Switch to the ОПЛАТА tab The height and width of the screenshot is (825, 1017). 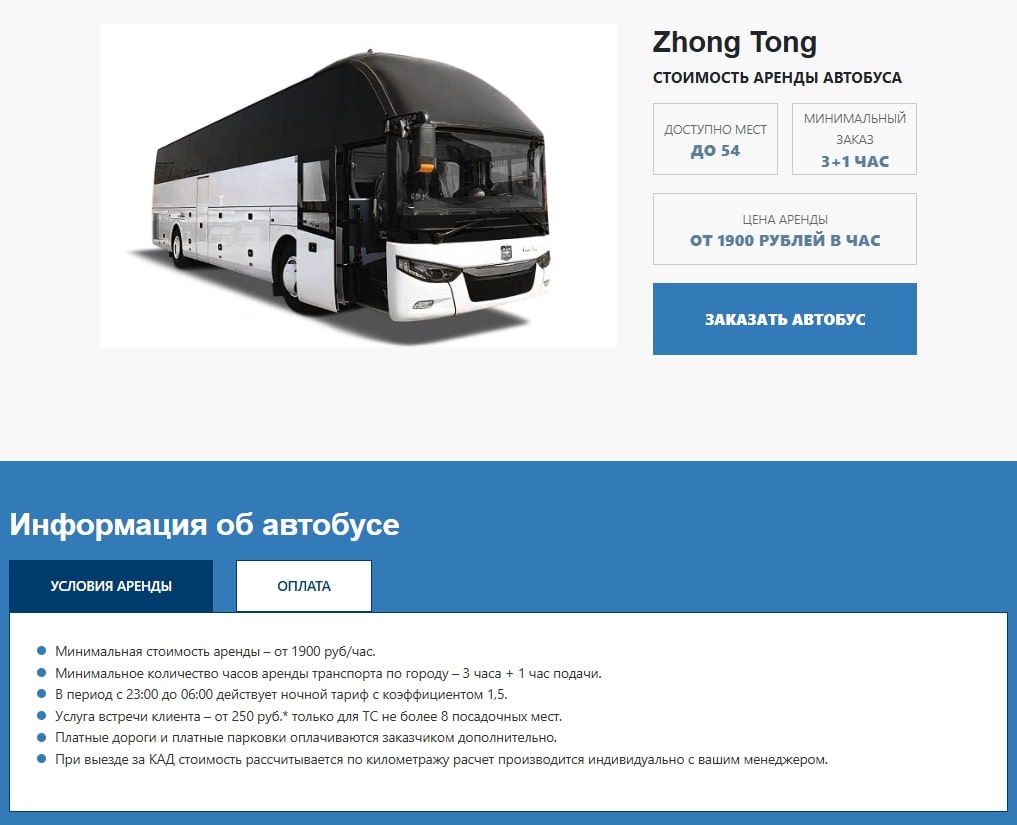pyautogui.click(x=304, y=586)
